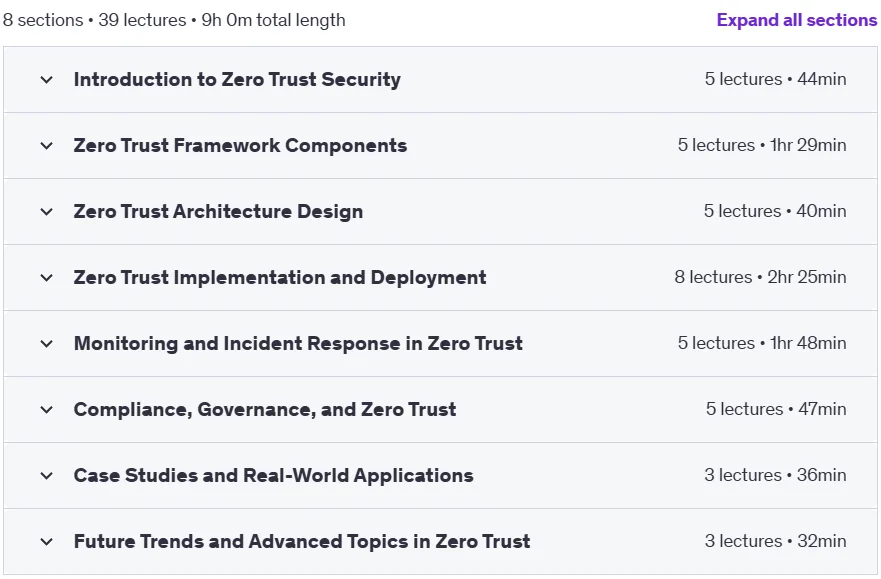Image resolution: width=881 pixels, height=579 pixels.
Task: Select Monitoring and Incident Response in Zero Trust title
Action: tap(298, 343)
